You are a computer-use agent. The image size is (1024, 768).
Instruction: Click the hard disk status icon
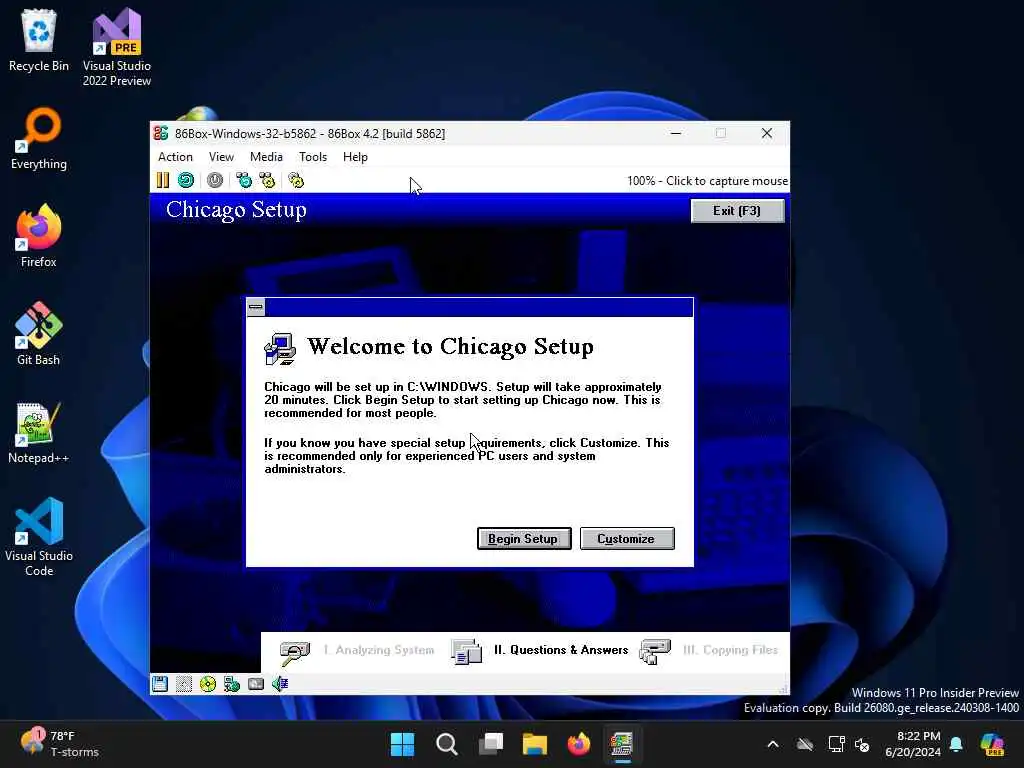[x=256, y=684]
